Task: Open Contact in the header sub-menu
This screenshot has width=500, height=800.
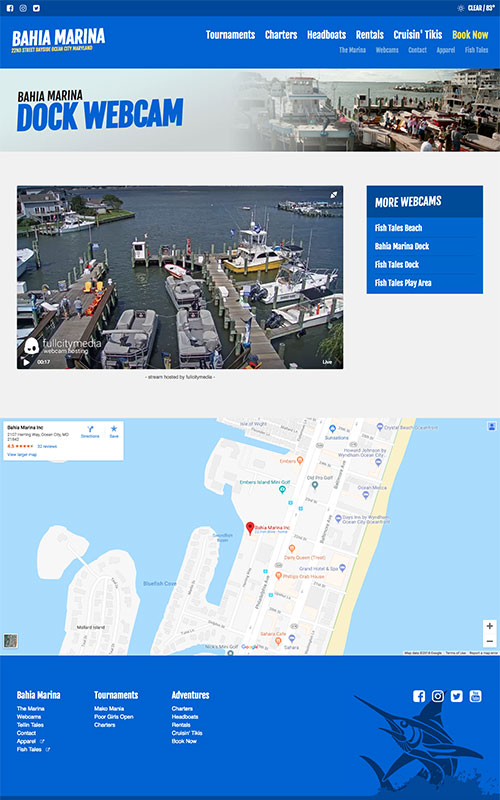Action: click(x=417, y=50)
